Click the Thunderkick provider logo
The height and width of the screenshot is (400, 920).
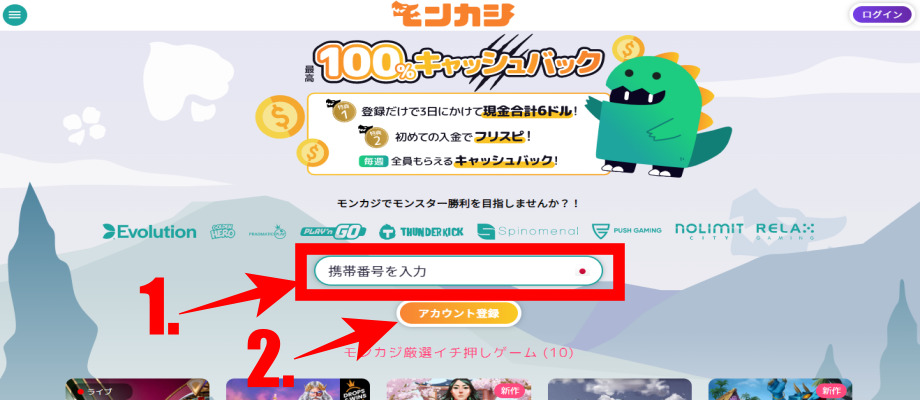pos(421,232)
